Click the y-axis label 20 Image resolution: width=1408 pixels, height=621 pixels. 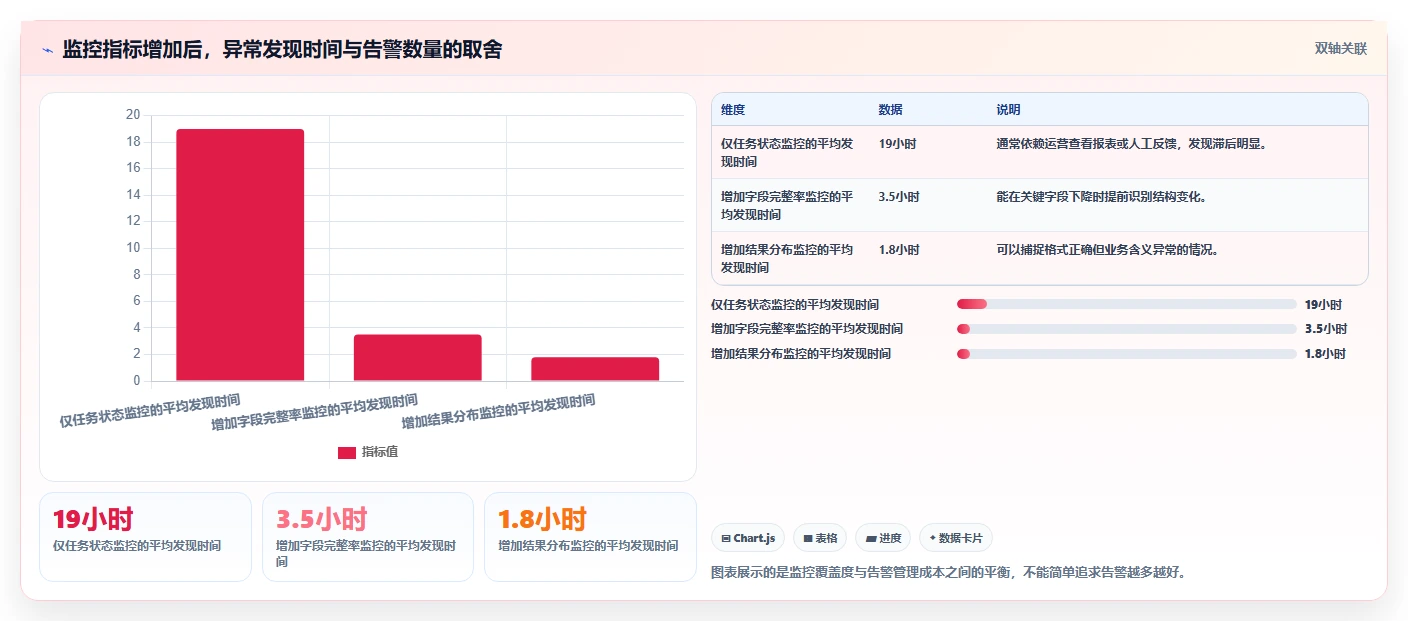[133, 115]
